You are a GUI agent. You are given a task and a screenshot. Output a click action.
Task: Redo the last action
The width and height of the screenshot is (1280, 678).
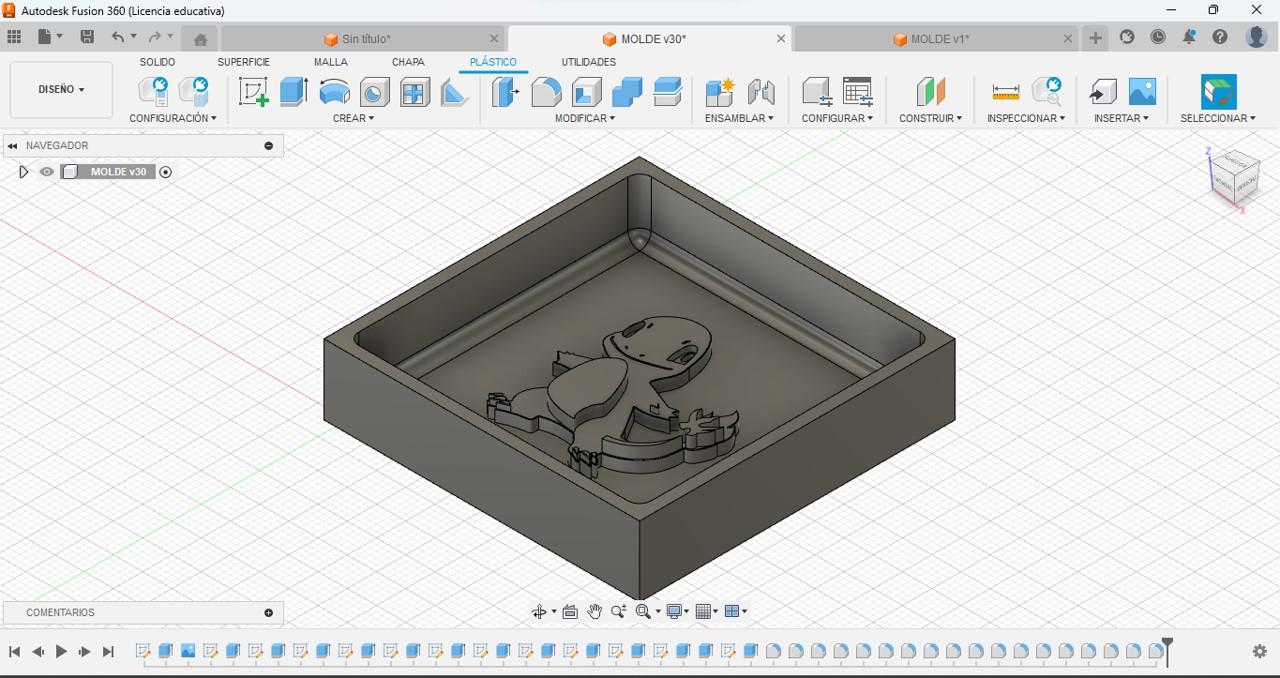coord(155,37)
